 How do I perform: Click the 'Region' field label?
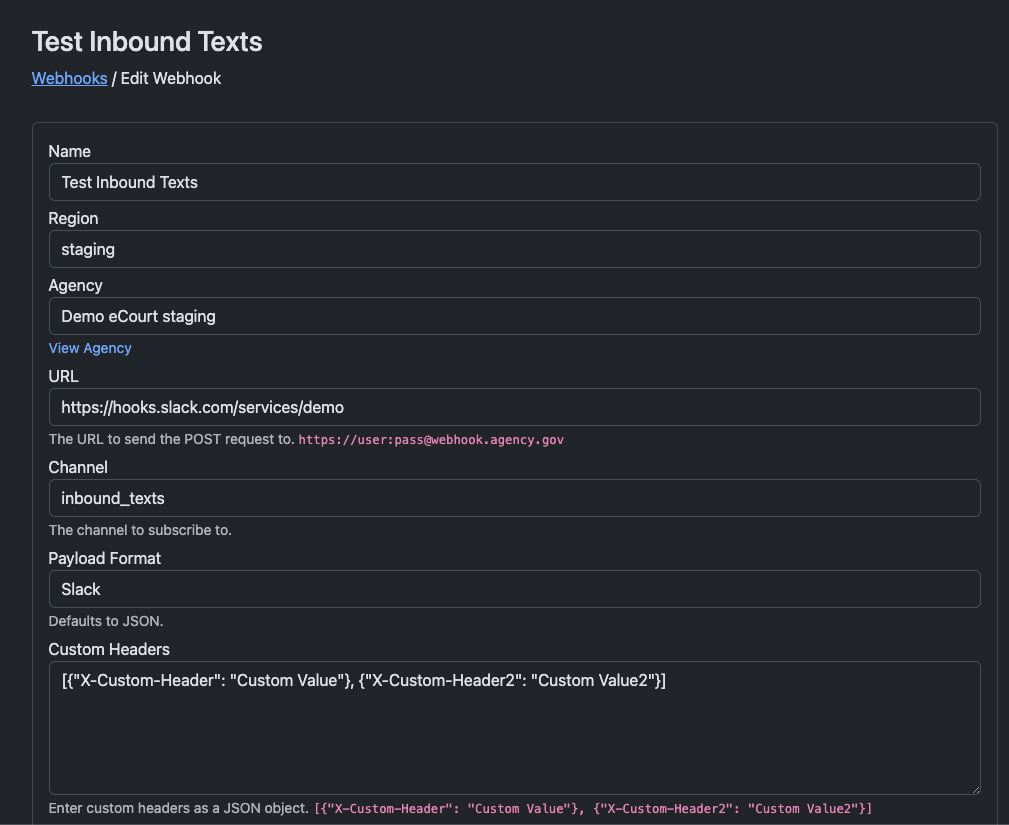(x=73, y=219)
